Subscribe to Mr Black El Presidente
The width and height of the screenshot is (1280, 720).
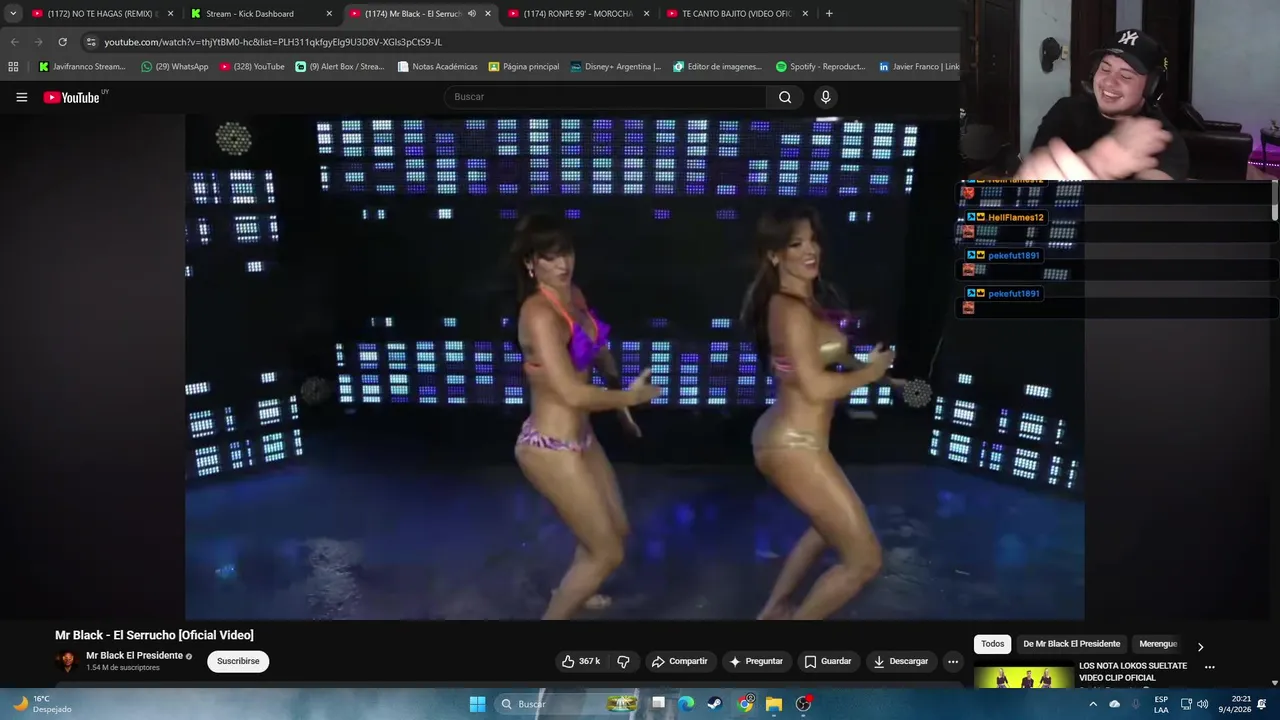238,661
